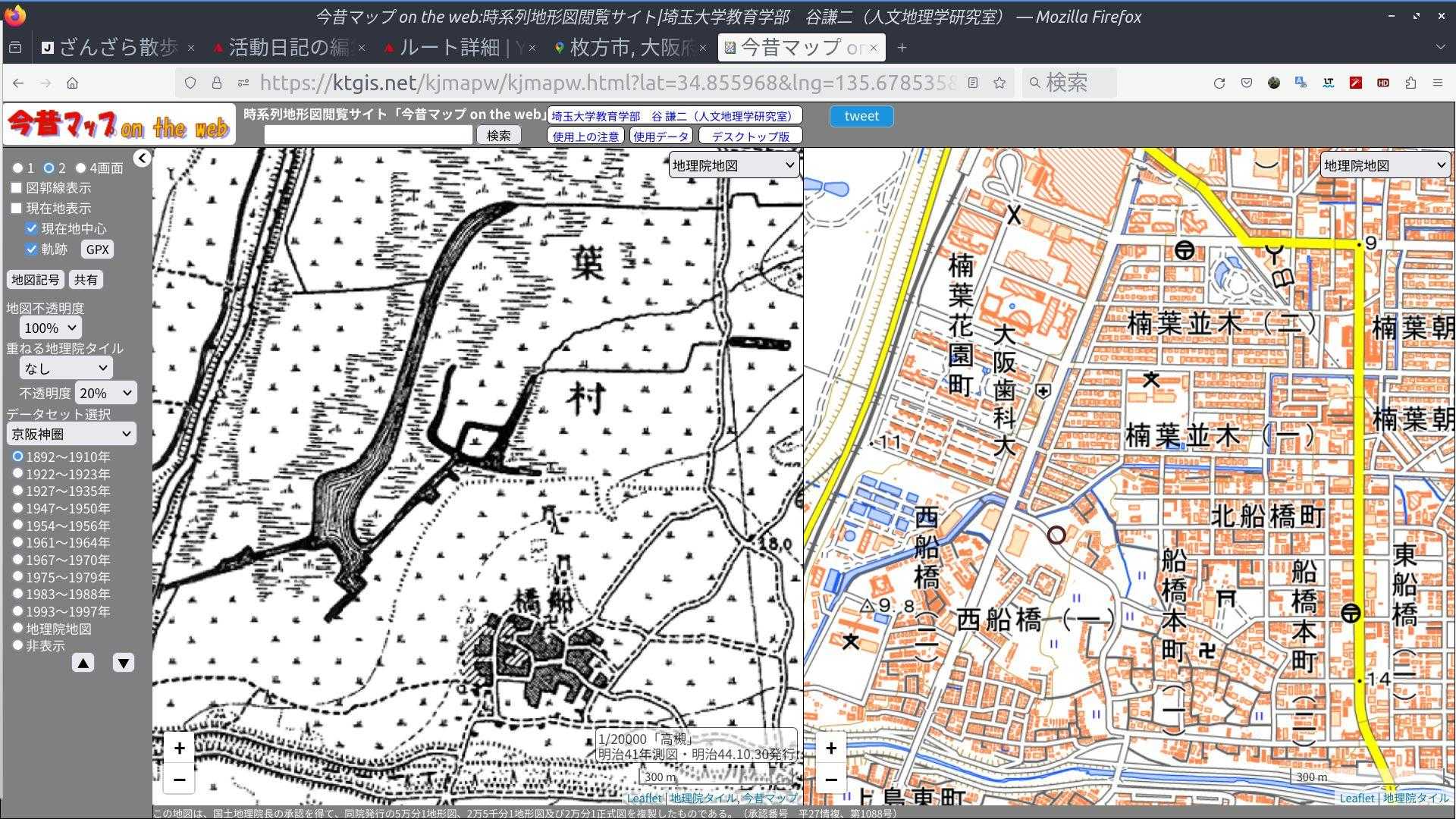
Task: Open the Firefox hamburger menu
Action: pos(1437,83)
